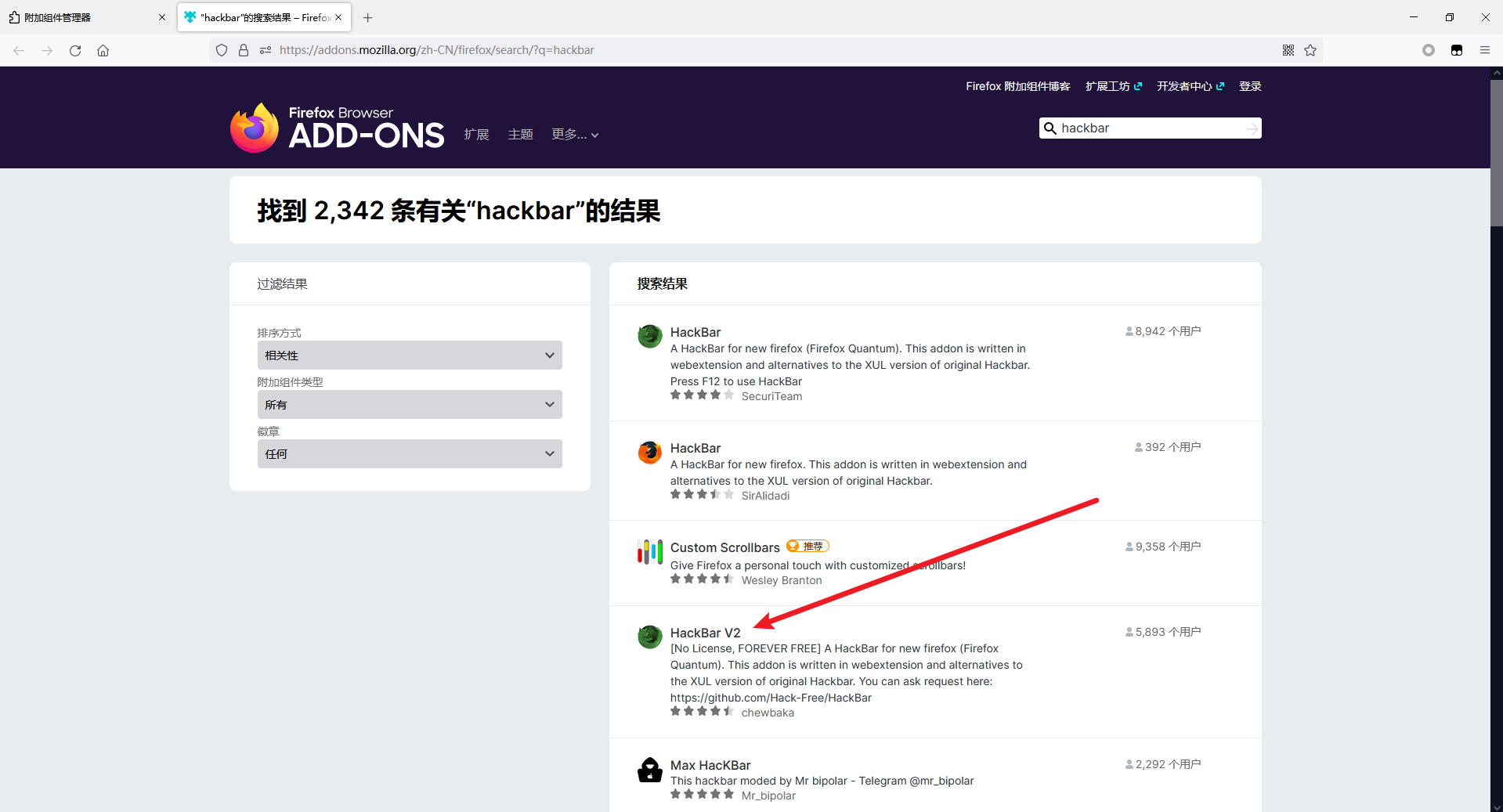The width and height of the screenshot is (1503, 812).
Task: Expand the sort order dropdown
Action: pos(410,355)
